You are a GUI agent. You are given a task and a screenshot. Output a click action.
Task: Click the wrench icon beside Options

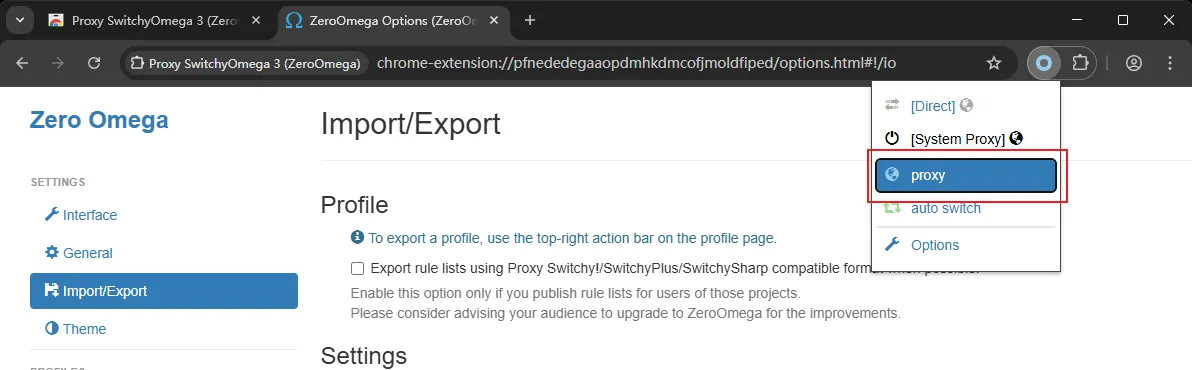coord(892,245)
